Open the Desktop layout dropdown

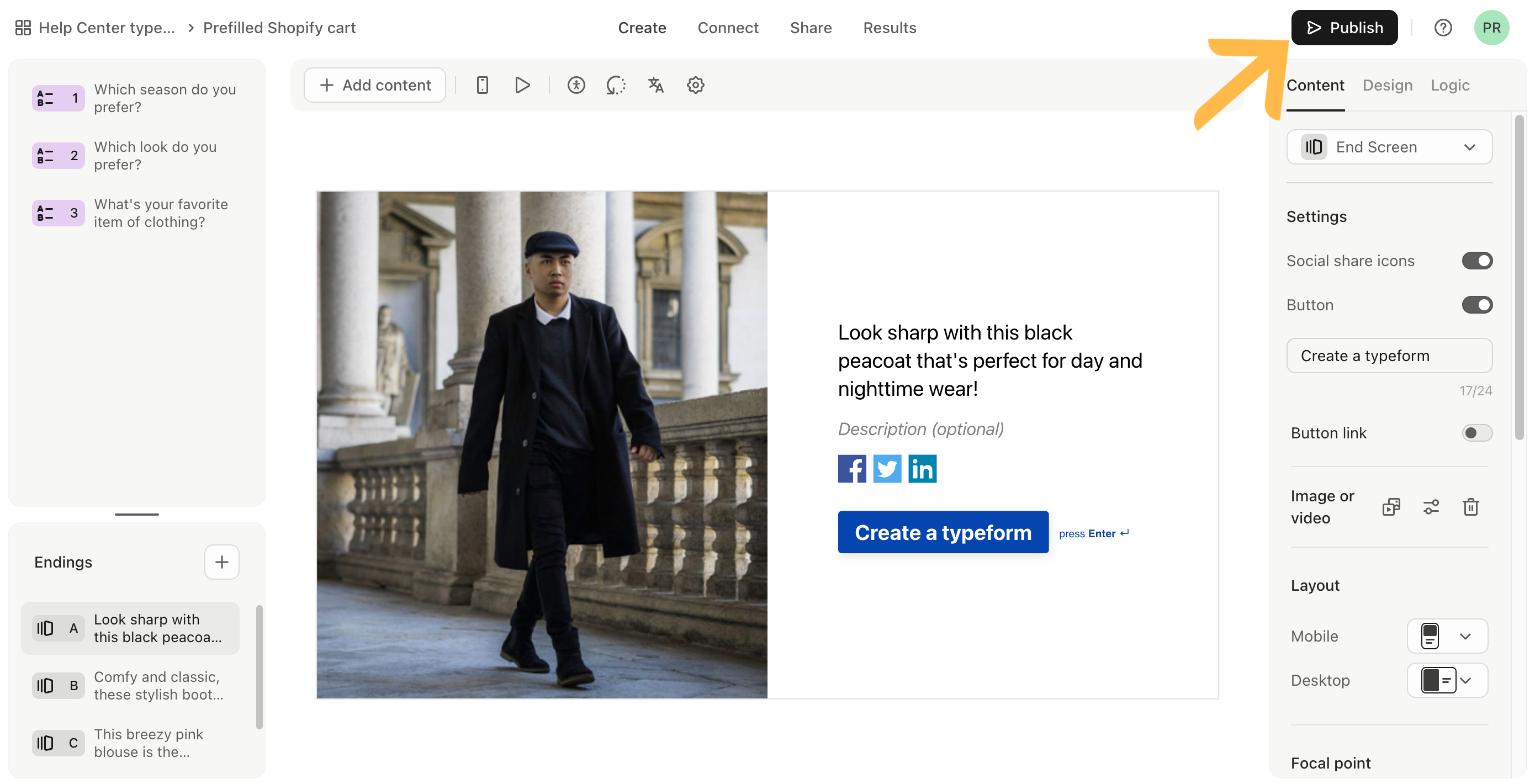[1447, 680]
